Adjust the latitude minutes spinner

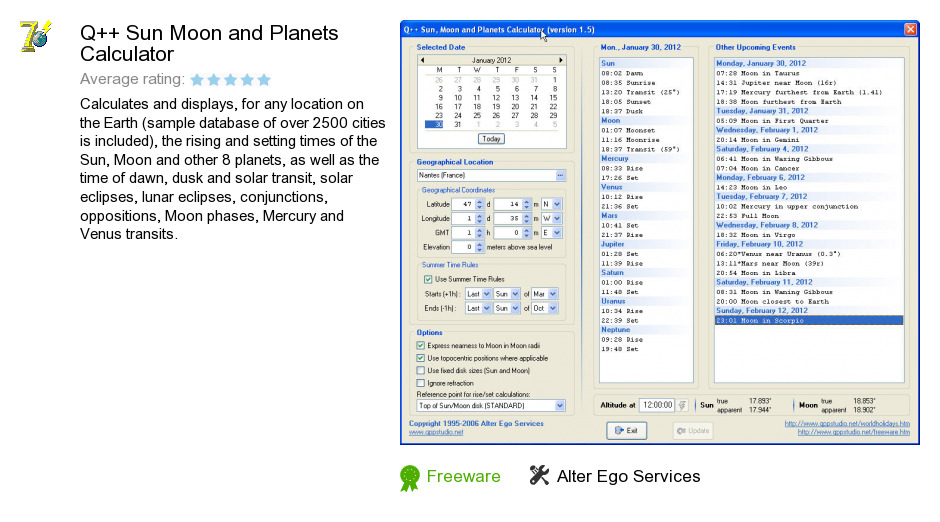pyautogui.click(x=526, y=204)
